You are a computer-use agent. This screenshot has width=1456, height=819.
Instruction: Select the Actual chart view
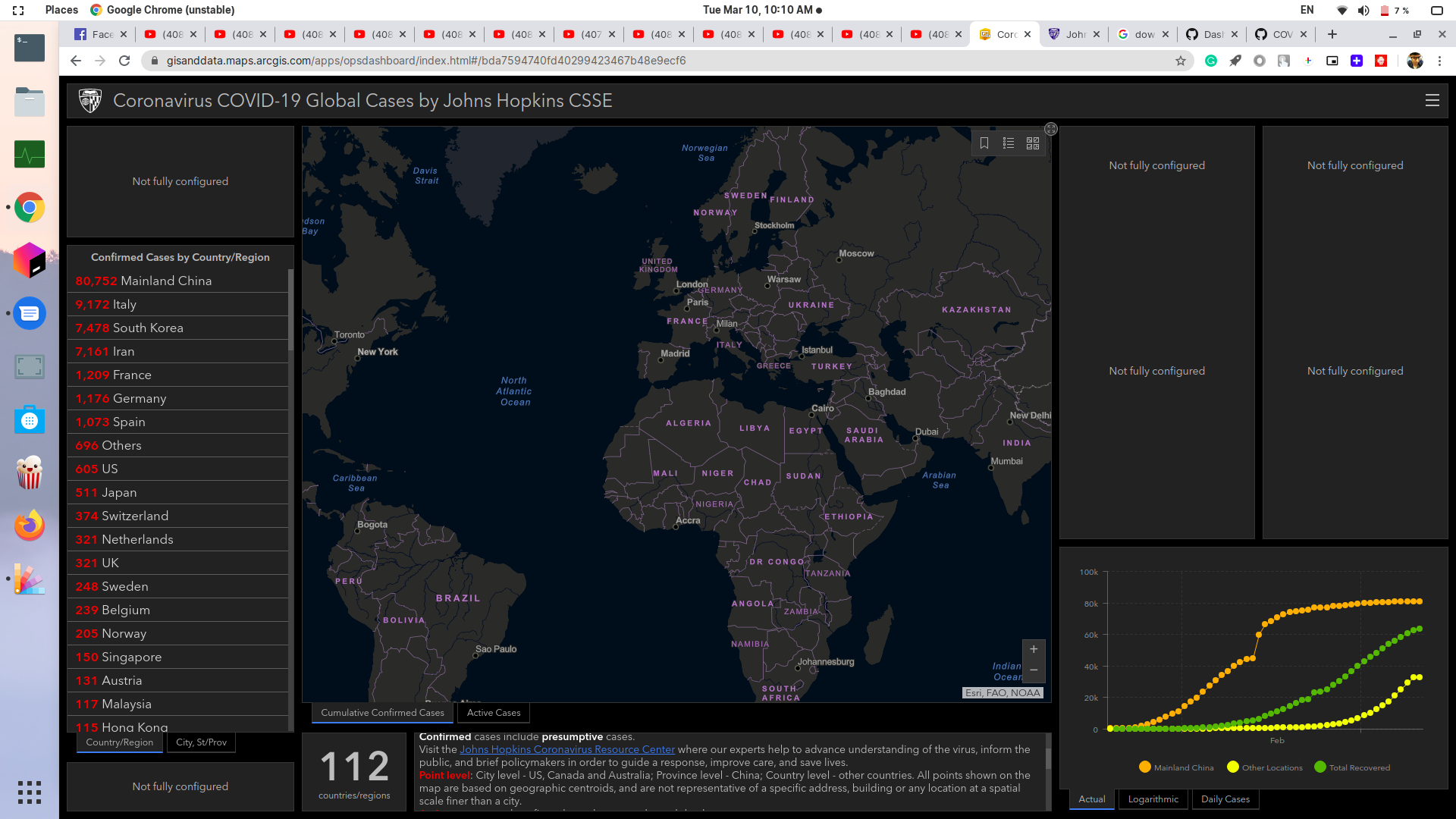tap(1091, 799)
